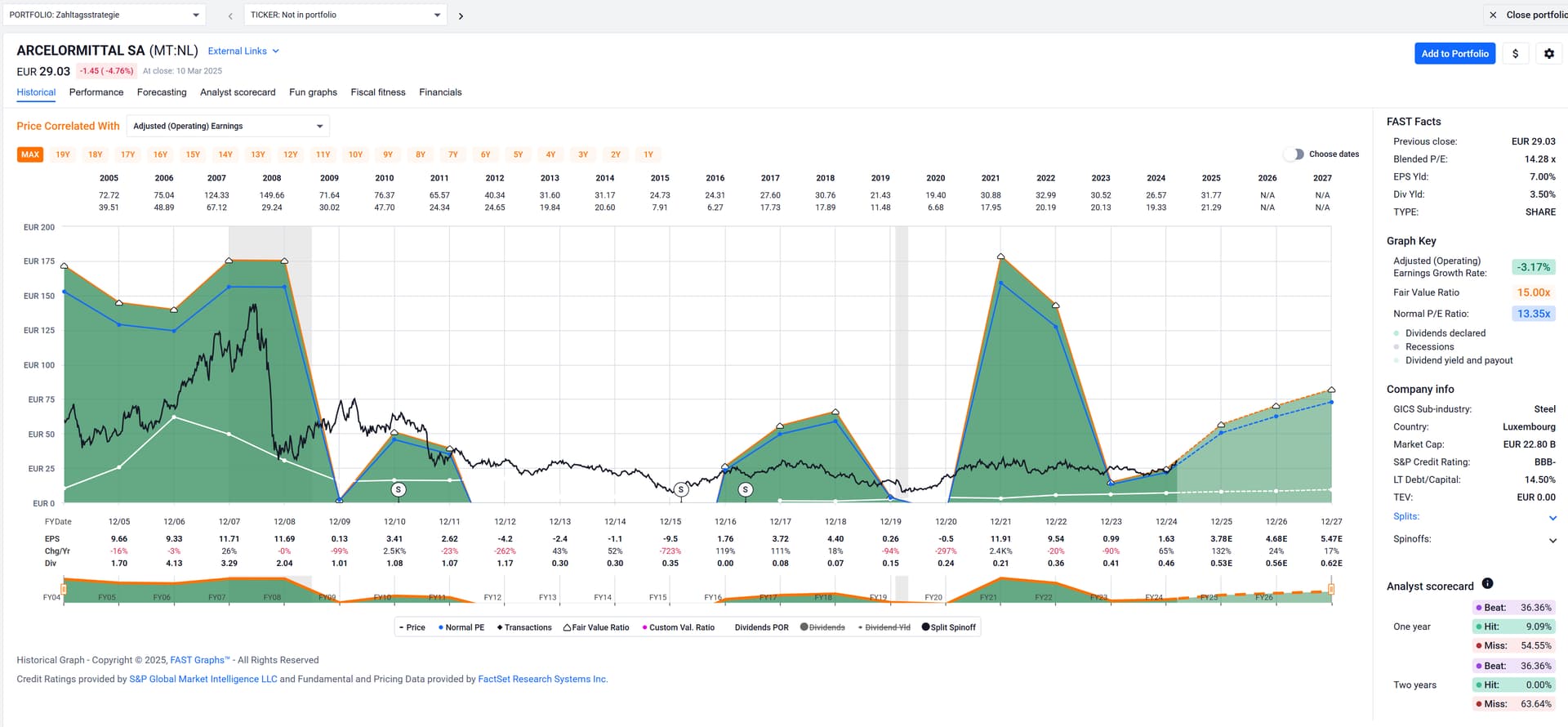Click the EPS value 11.91 for 12/21
The width and height of the screenshot is (1568, 727).
pyautogui.click(x=1000, y=539)
